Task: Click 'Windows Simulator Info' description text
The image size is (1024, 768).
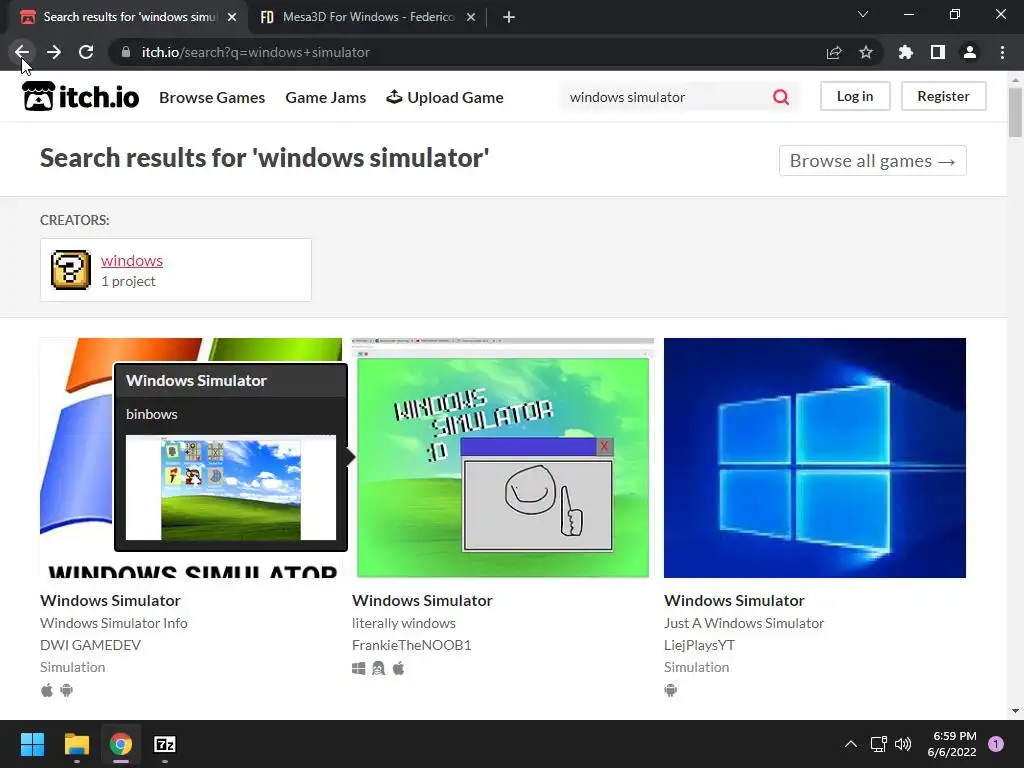Action: click(x=114, y=623)
